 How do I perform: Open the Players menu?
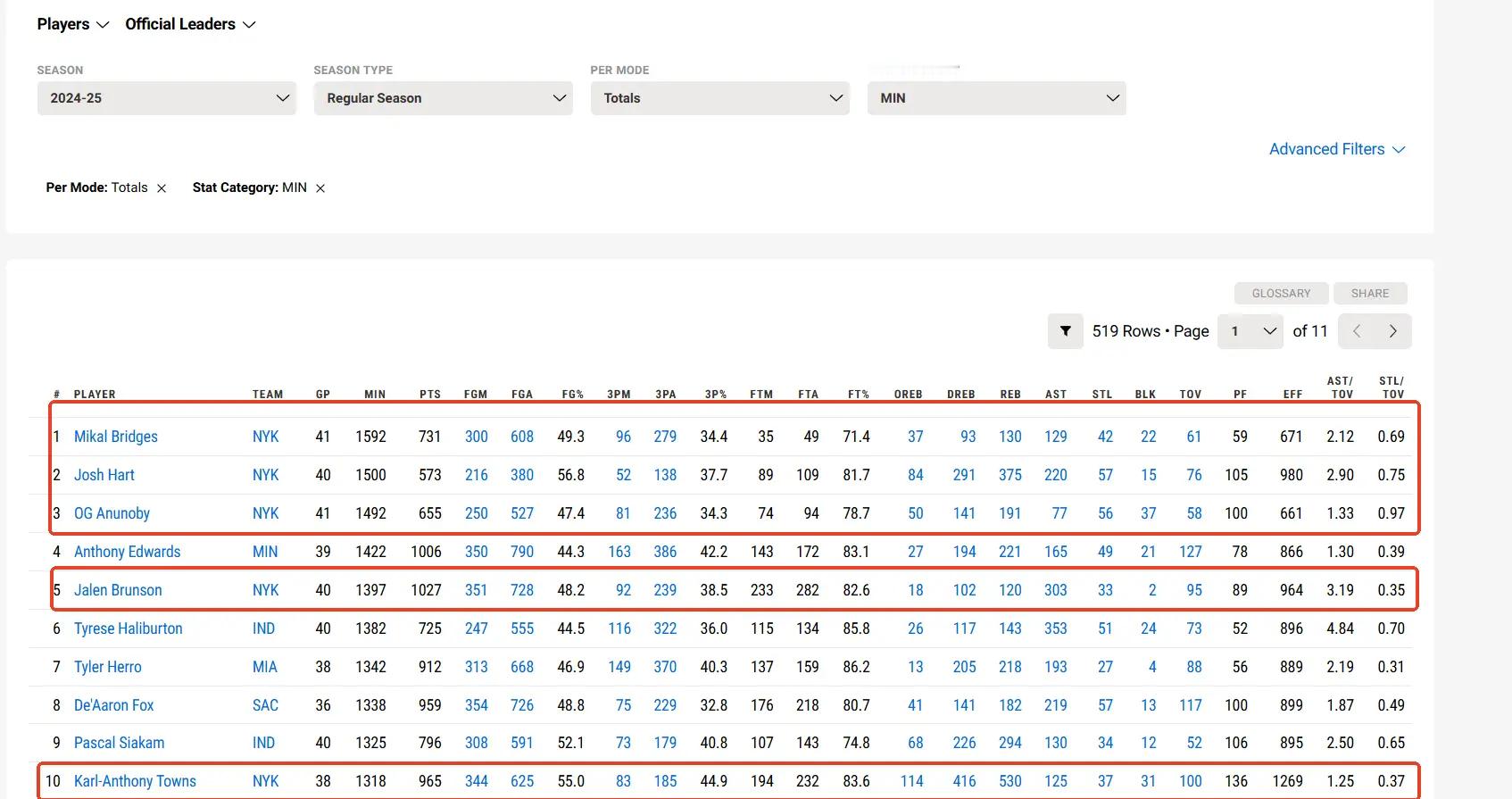click(x=72, y=24)
